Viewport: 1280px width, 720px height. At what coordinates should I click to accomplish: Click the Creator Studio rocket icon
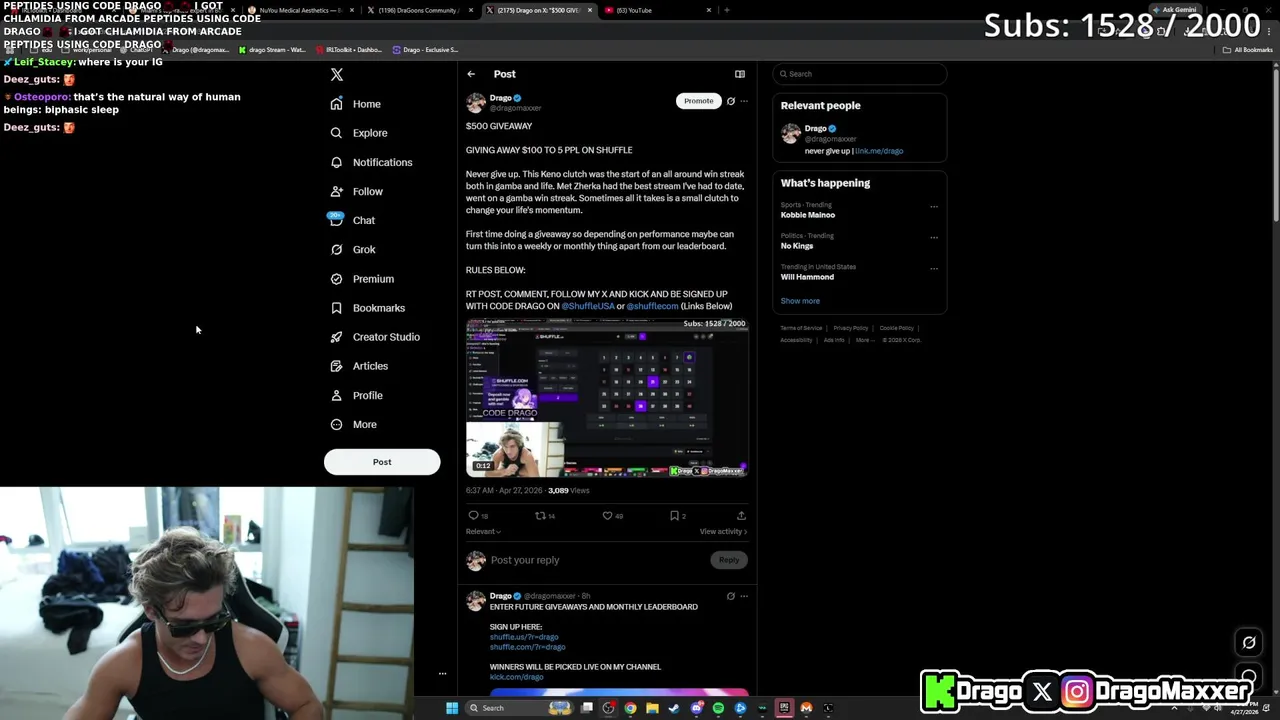pos(337,337)
